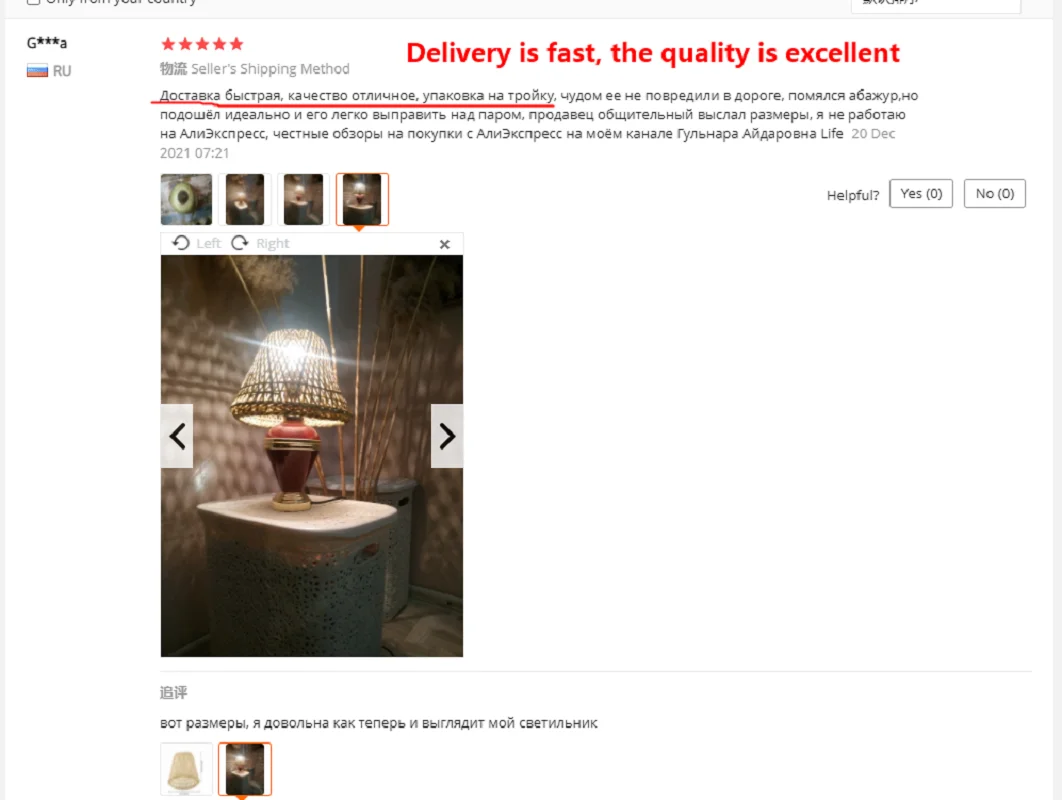Click the reviewer name G***a
This screenshot has width=1062, height=800.
(47, 43)
